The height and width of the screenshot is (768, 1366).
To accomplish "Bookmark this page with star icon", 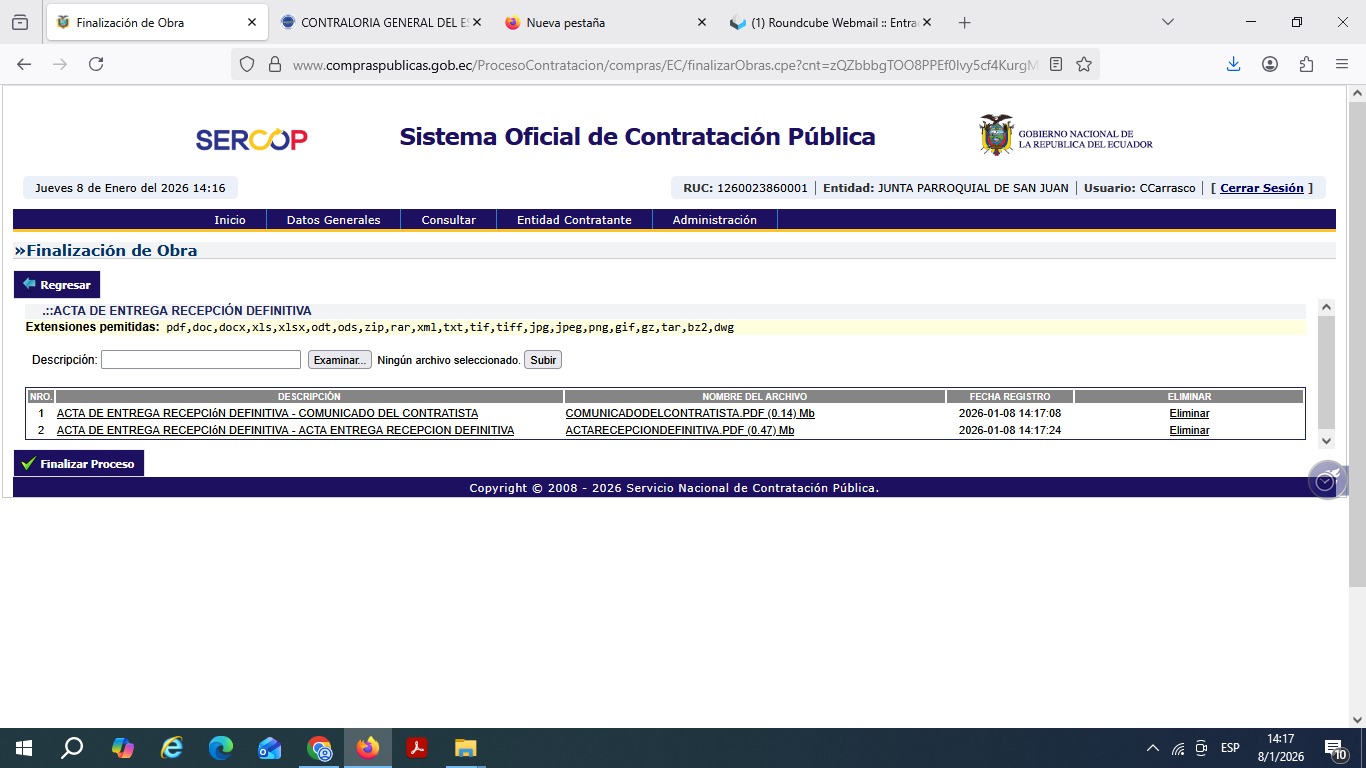I will (1084, 64).
